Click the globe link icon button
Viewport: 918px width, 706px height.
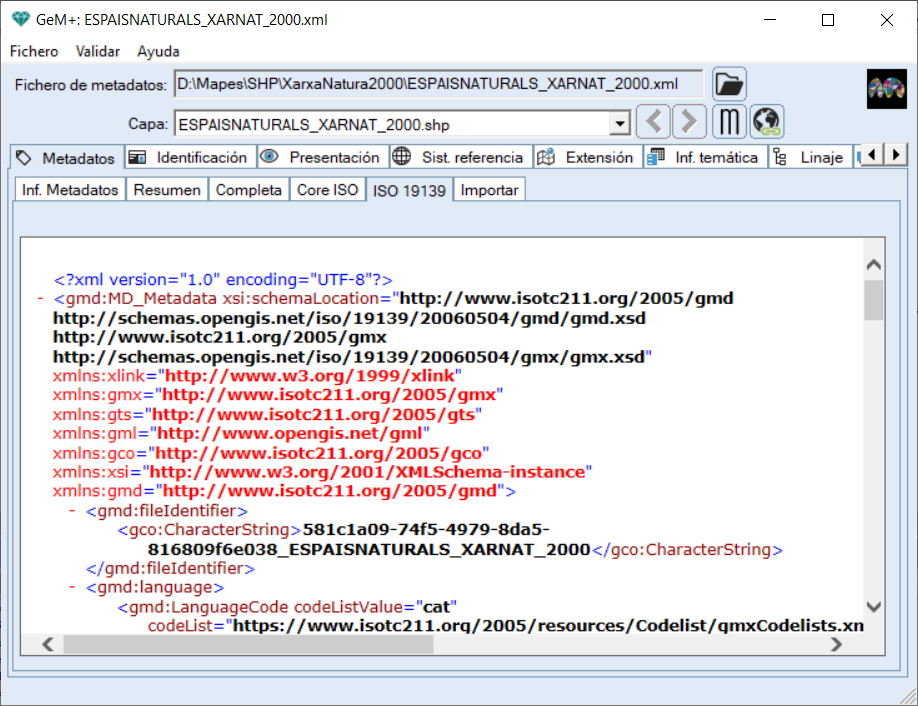767,124
